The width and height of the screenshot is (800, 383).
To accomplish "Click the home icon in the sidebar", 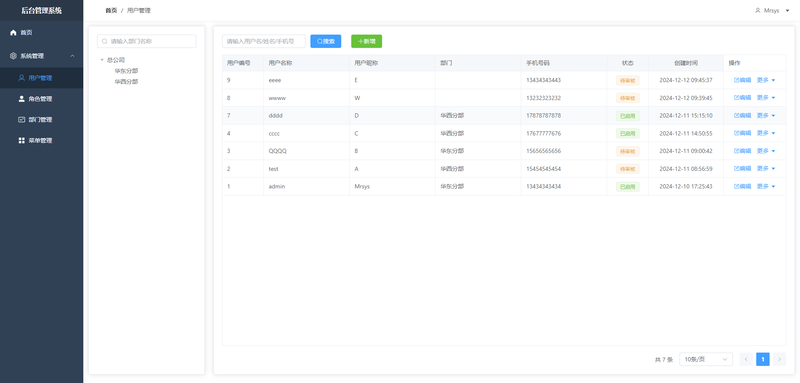I will pos(13,33).
